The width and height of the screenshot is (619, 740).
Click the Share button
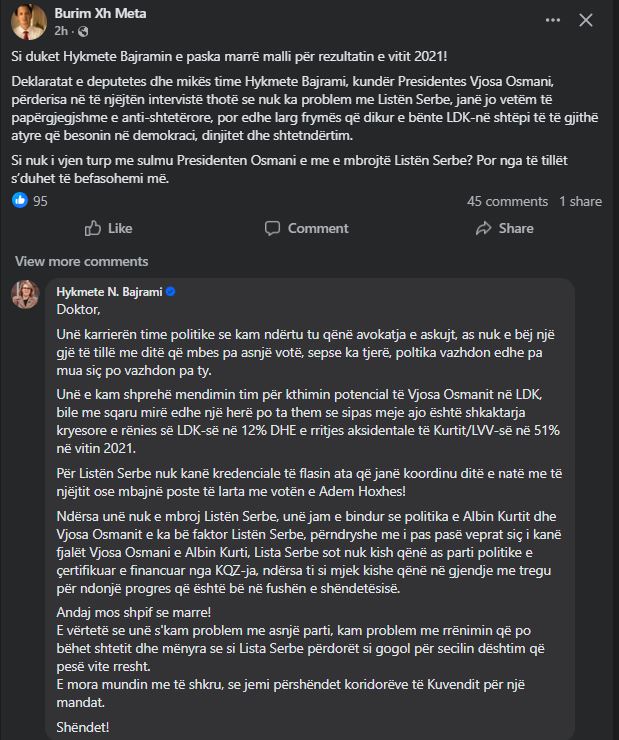[503, 228]
